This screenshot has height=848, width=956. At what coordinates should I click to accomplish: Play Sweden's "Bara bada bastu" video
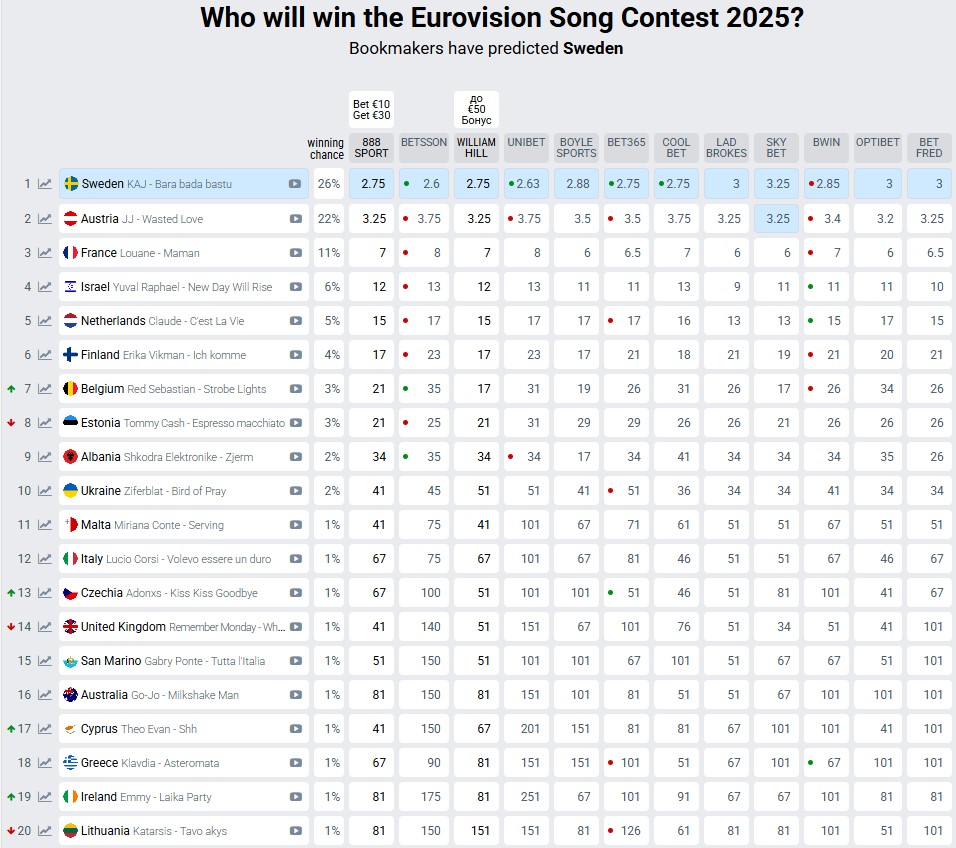coord(298,184)
